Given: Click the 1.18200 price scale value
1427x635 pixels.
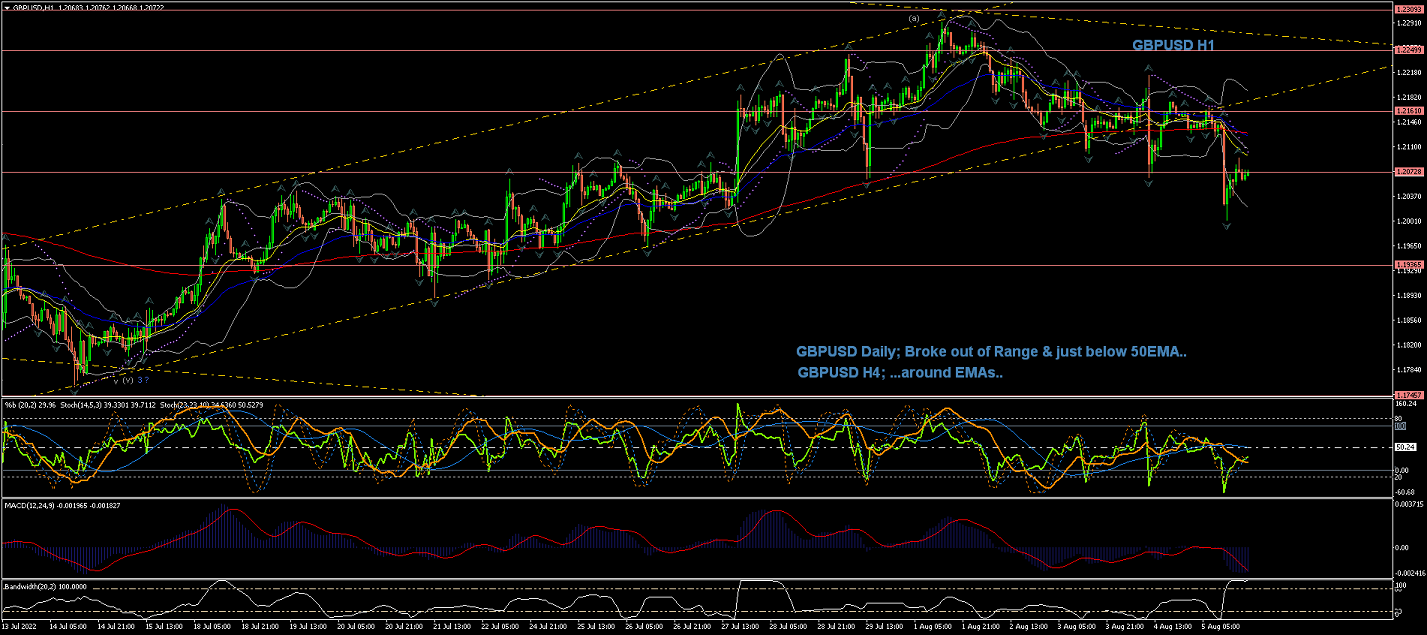Looking at the screenshot, I should click(x=1409, y=345).
